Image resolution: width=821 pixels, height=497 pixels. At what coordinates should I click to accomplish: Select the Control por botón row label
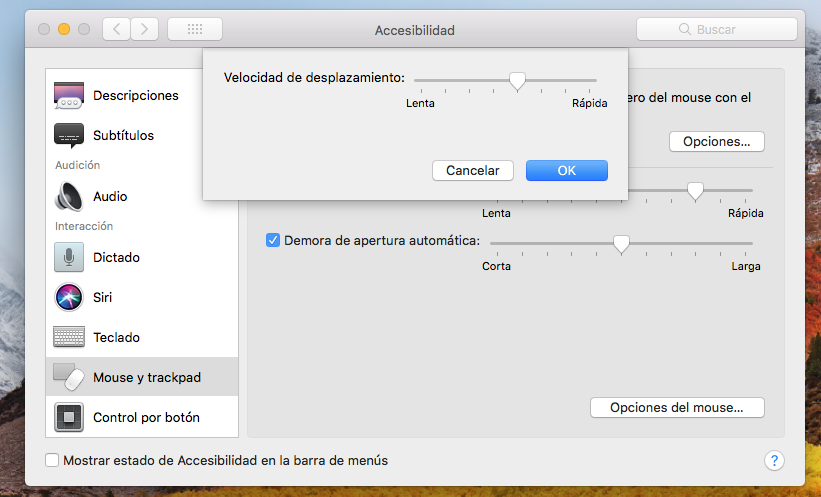(x=147, y=417)
